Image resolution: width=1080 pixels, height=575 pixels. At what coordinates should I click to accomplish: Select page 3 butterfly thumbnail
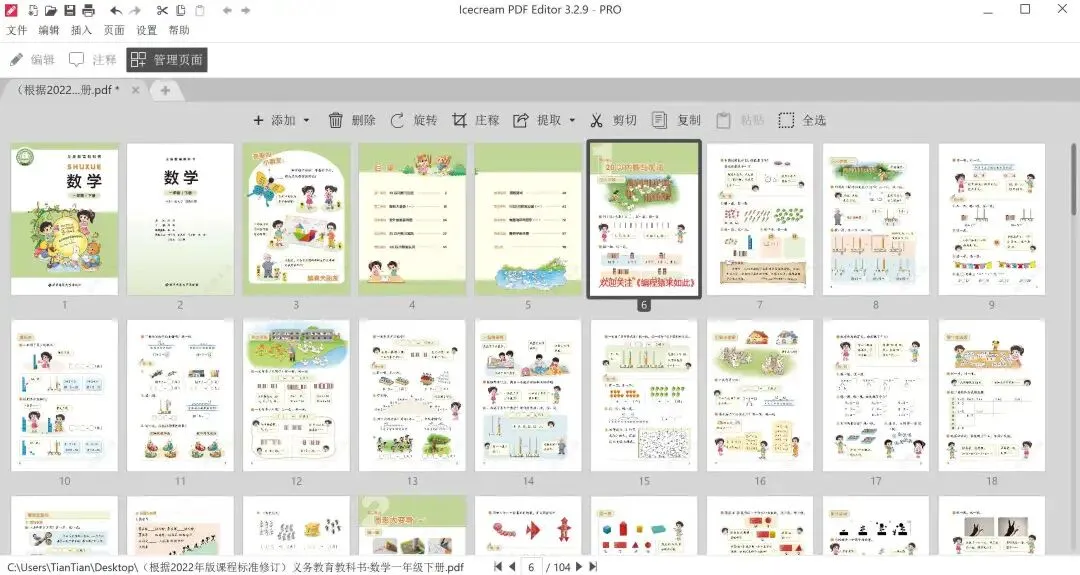click(x=296, y=219)
